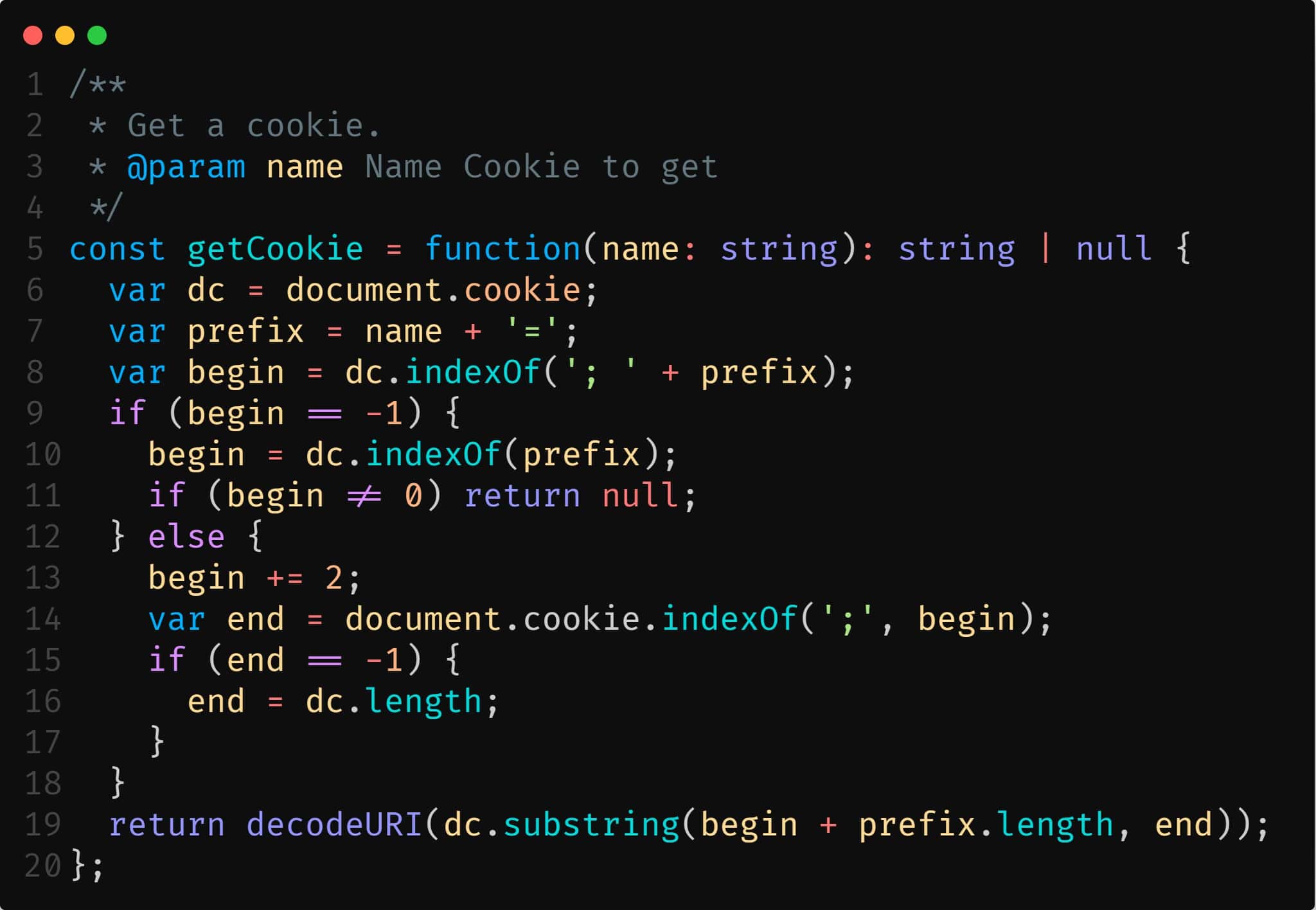
Task: Click the @param tag in comment
Action: coord(186,167)
